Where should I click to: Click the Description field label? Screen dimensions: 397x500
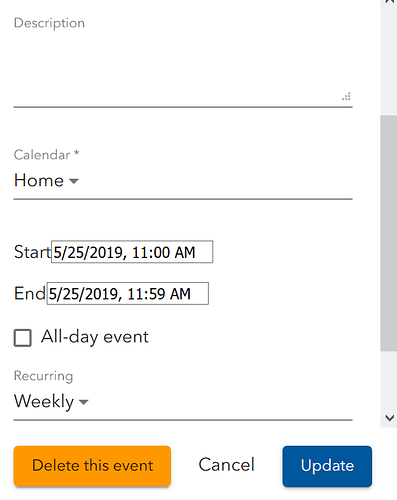pos(49,23)
